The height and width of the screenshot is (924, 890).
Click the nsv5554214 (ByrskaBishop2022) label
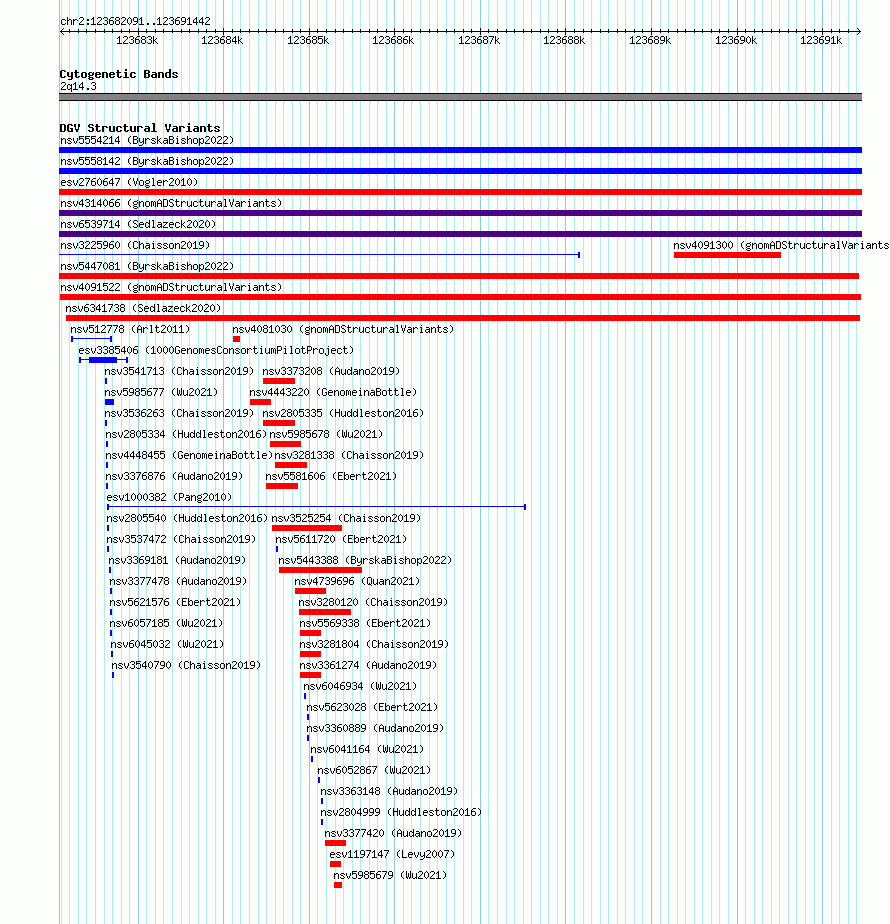(147, 140)
